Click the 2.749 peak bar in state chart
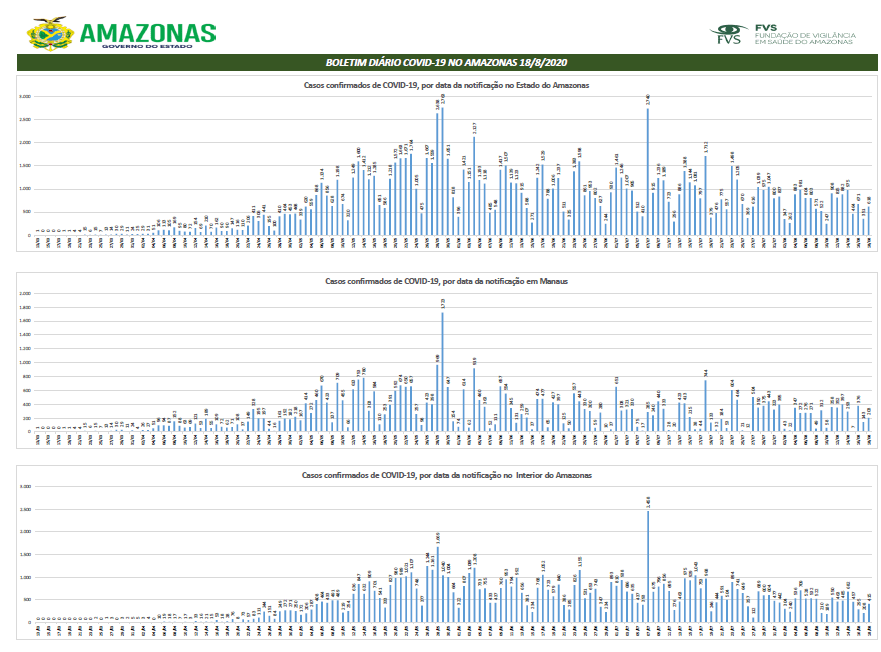Screen dimensions: 881x652 point(443,170)
